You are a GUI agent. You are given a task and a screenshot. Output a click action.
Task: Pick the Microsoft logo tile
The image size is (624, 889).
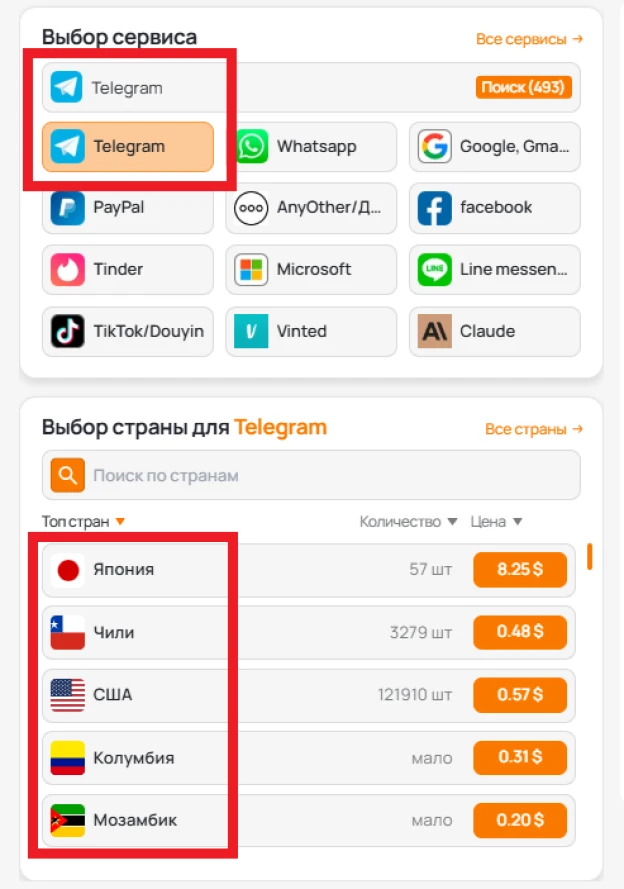tap(252, 269)
